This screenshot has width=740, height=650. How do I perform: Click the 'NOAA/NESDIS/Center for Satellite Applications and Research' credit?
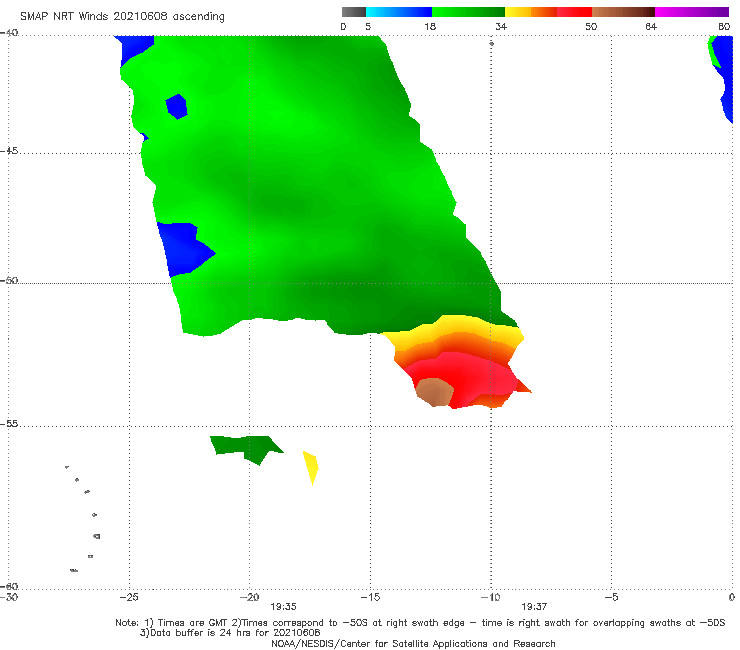tap(413, 643)
